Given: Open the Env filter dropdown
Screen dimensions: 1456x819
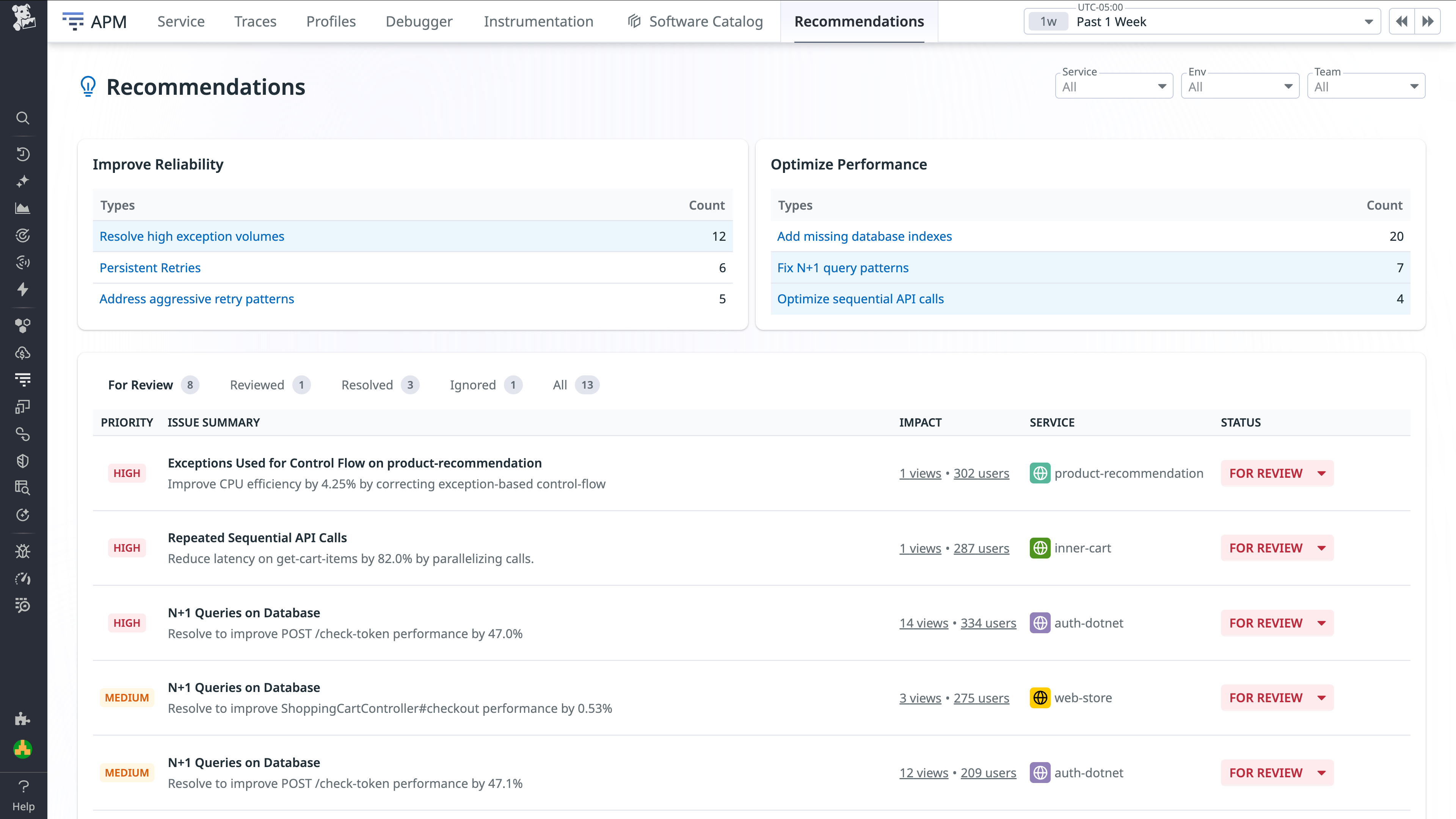Looking at the screenshot, I should click(x=1240, y=86).
